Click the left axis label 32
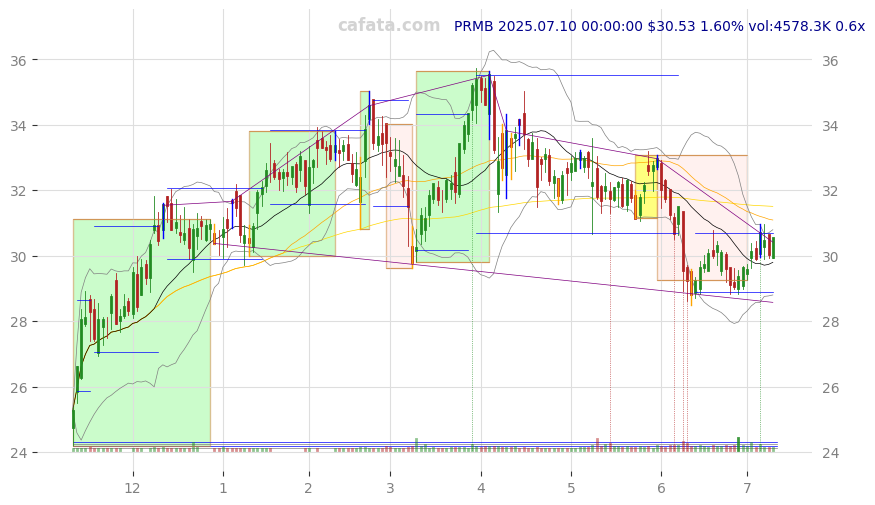This screenshot has height=505, width=875. (x=18, y=191)
